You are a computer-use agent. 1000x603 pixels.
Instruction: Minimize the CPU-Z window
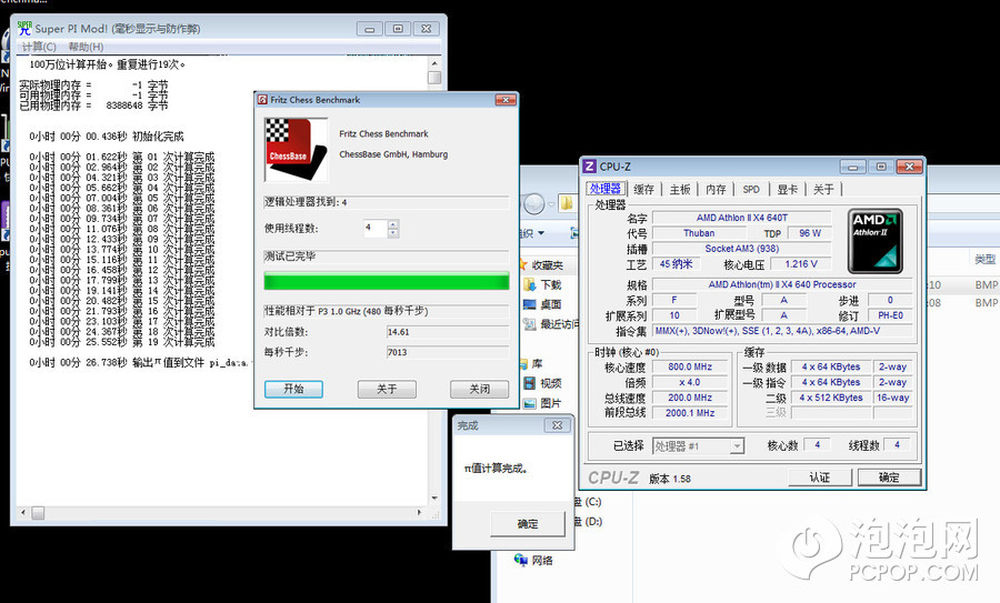[x=853, y=167]
